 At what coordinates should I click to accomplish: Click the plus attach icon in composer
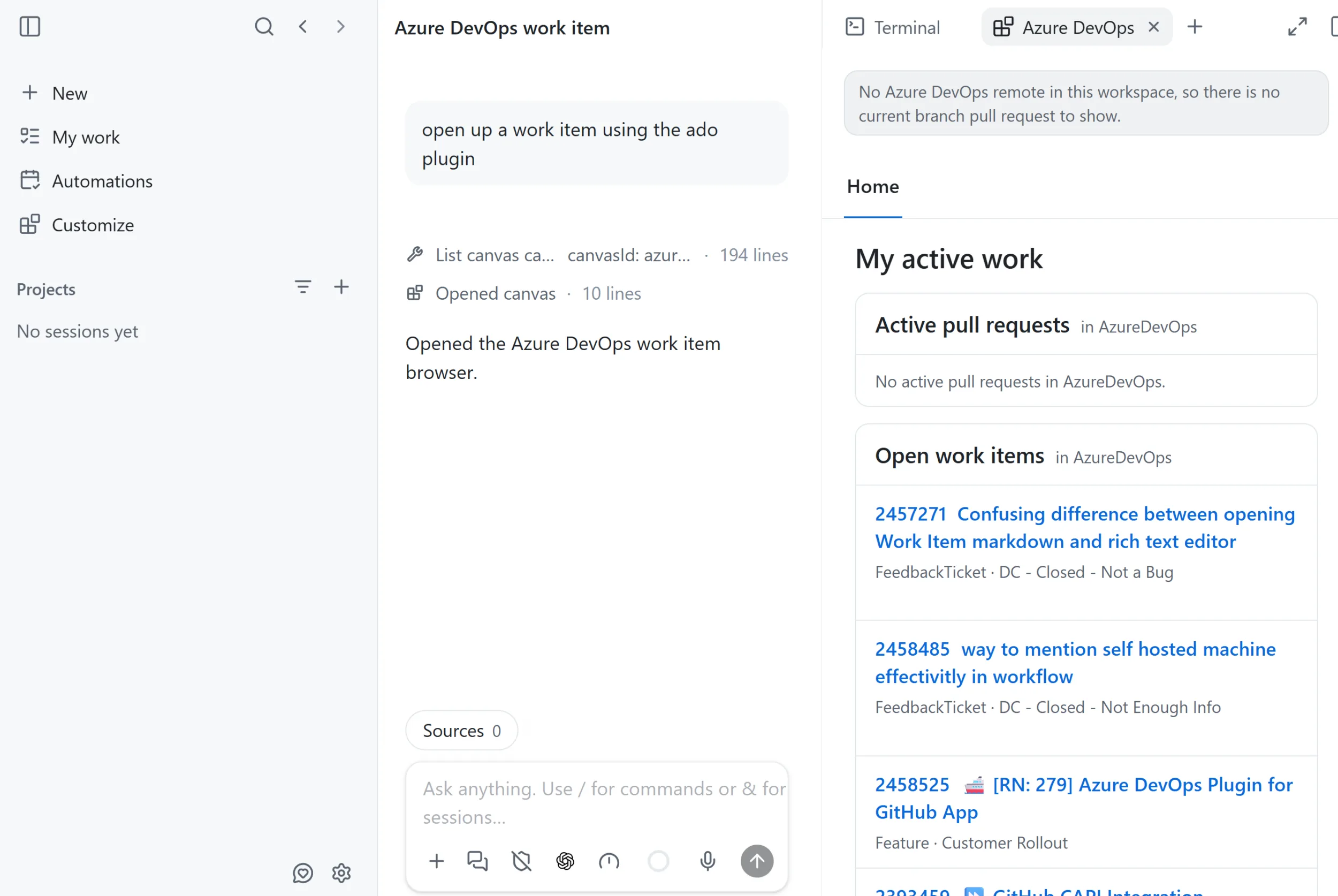[x=437, y=861]
